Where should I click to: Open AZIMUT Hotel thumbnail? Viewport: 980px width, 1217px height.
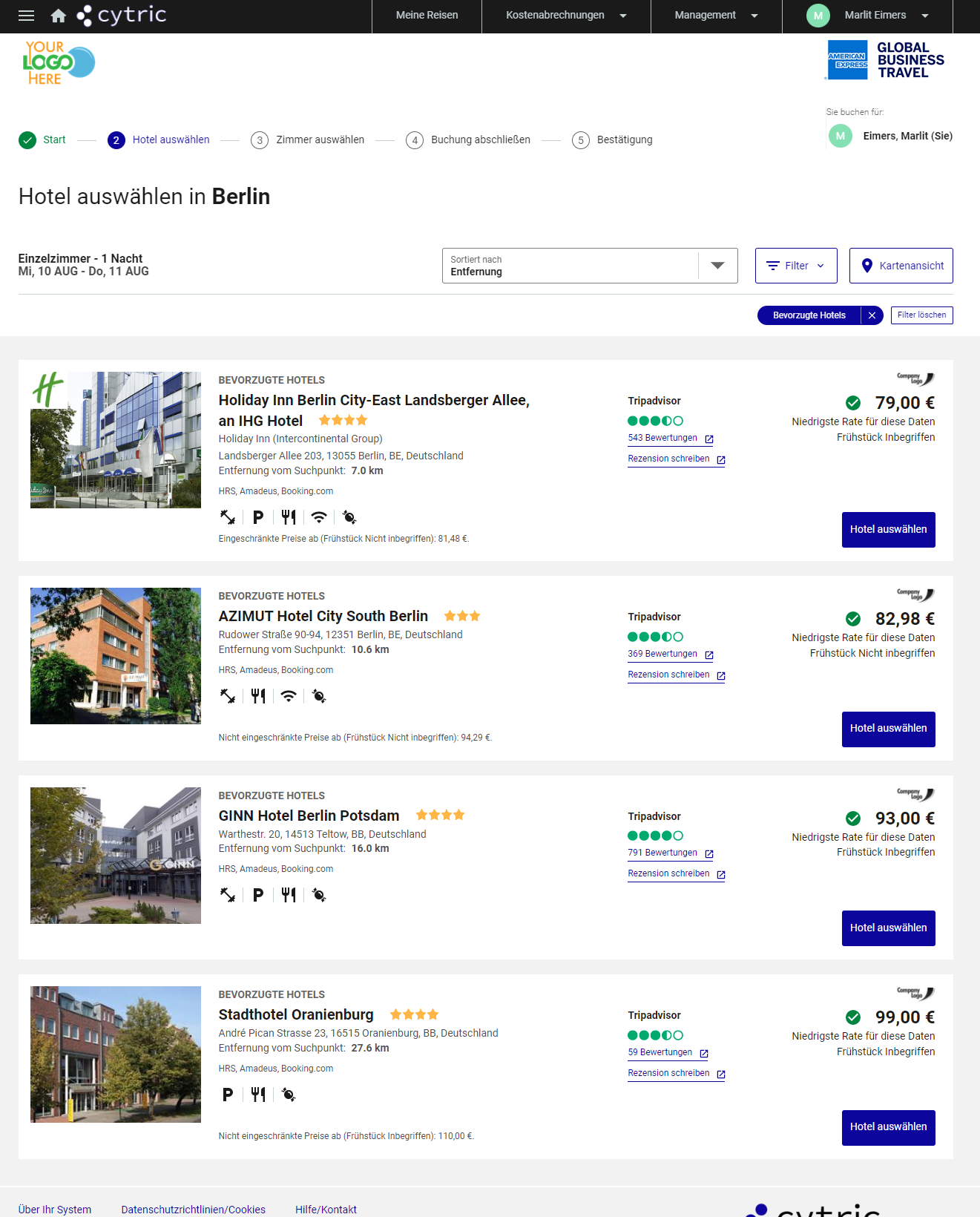pos(116,656)
